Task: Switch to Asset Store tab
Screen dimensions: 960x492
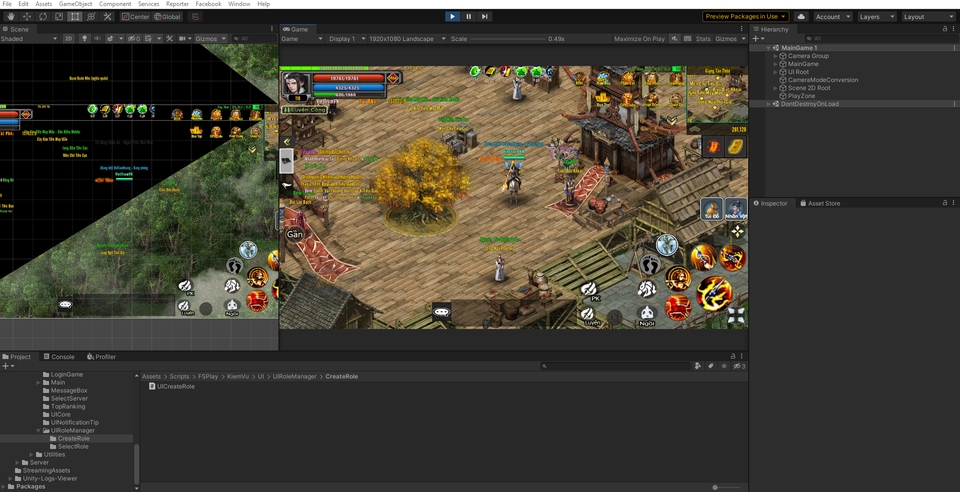Action: [x=820, y=203]
